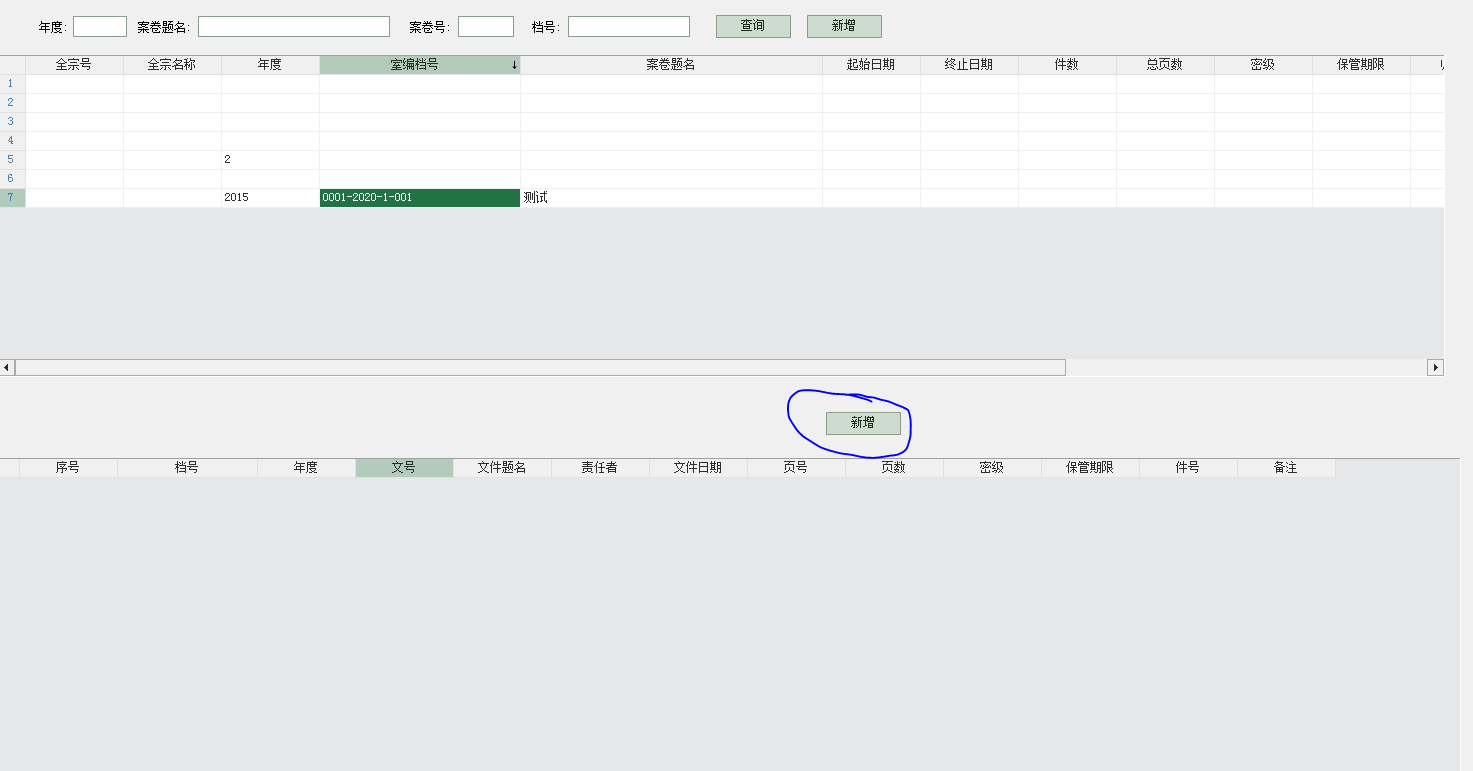The width and height of the screenshot is (1473, 771).
Task: Select the 案卷号 input field
Action: (x=485, y=26)
